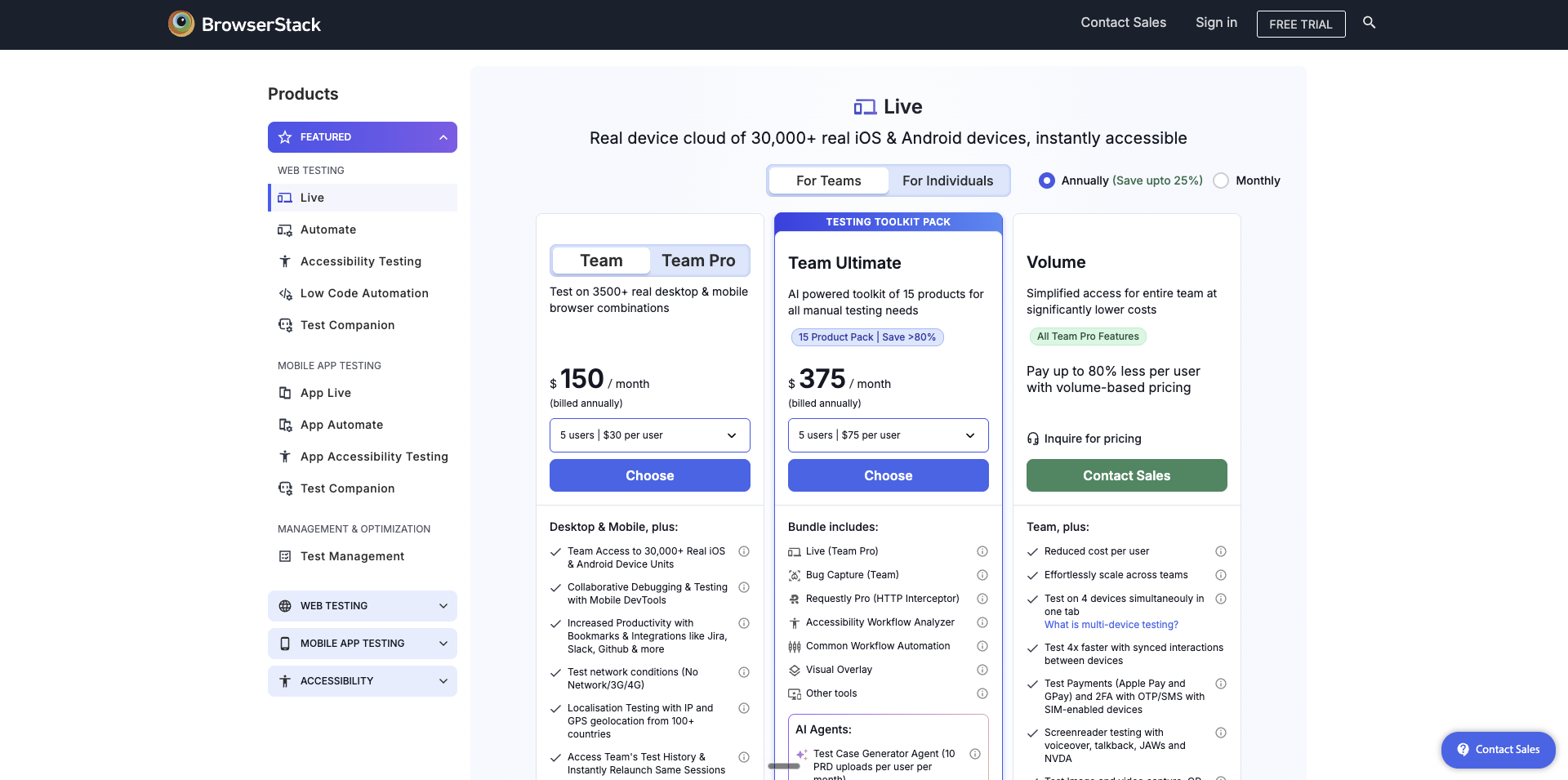
Task: Click the info icon for Bug Capture (Team)
Action: [x=982, y=575]
